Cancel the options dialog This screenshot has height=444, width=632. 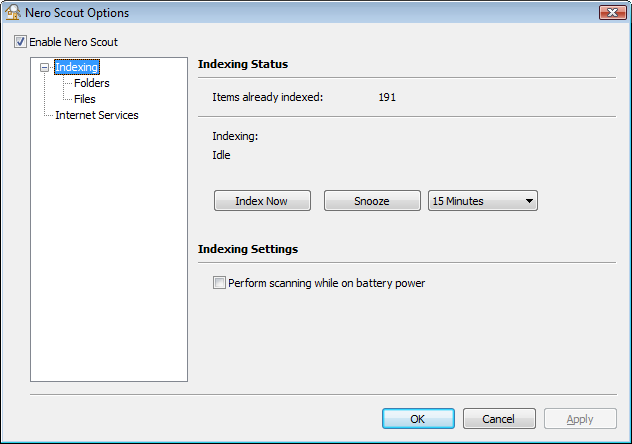tap(498, 419)
